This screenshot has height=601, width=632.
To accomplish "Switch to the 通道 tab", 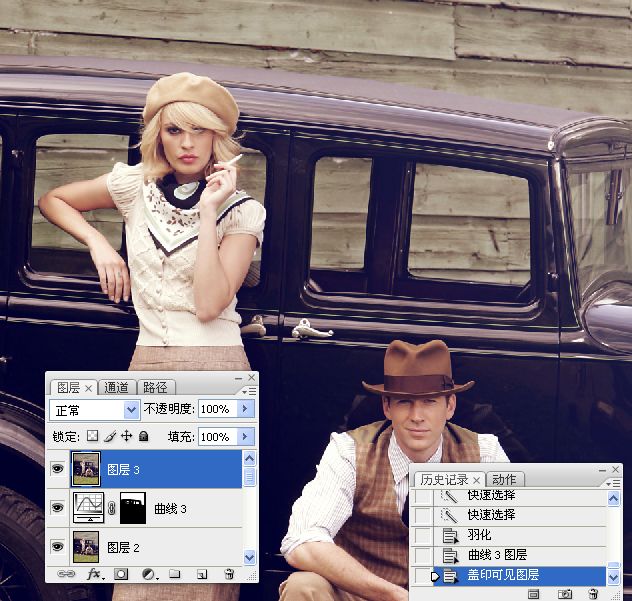I will 116,388.
